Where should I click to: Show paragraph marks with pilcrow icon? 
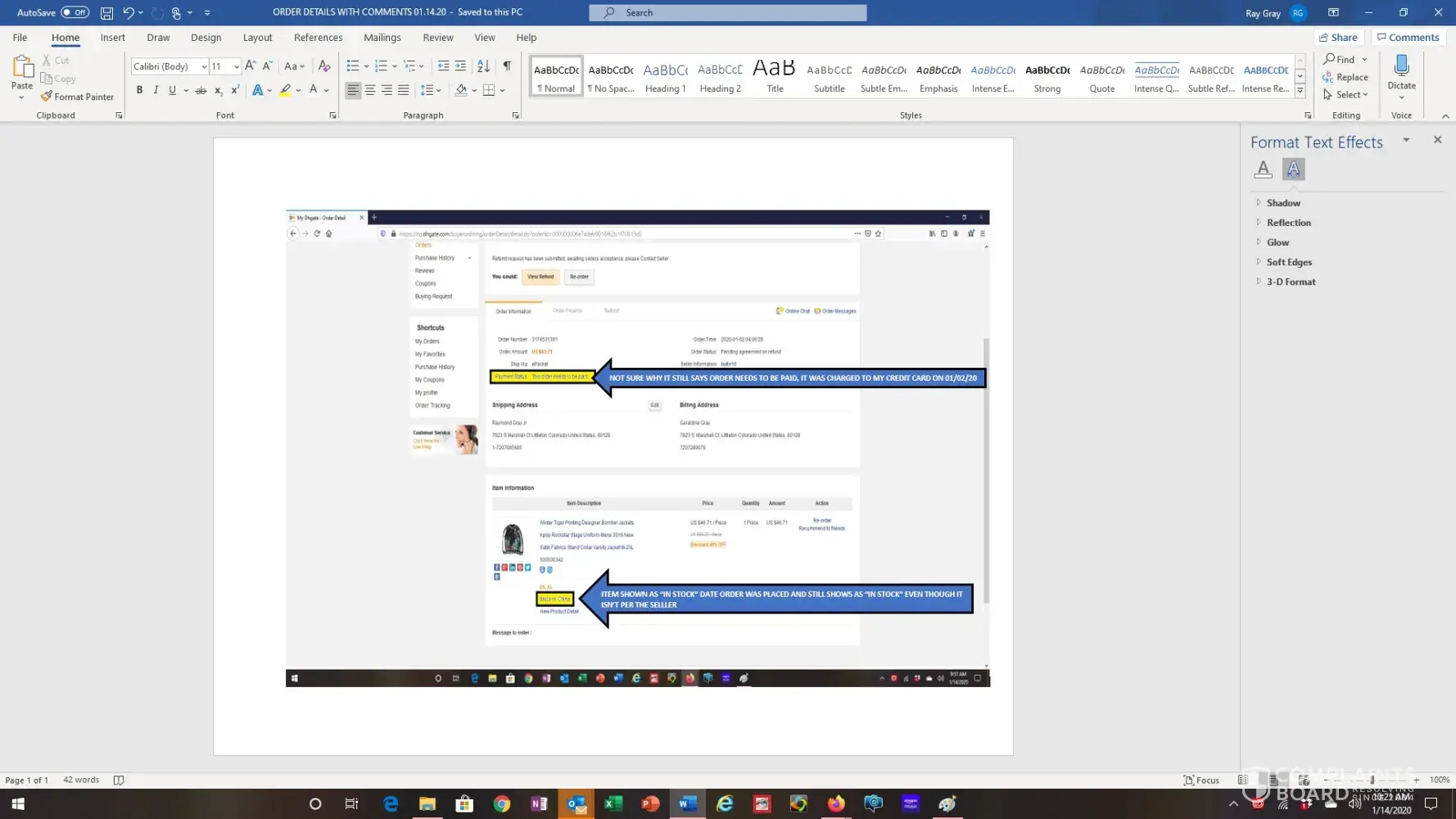point(507,66)
